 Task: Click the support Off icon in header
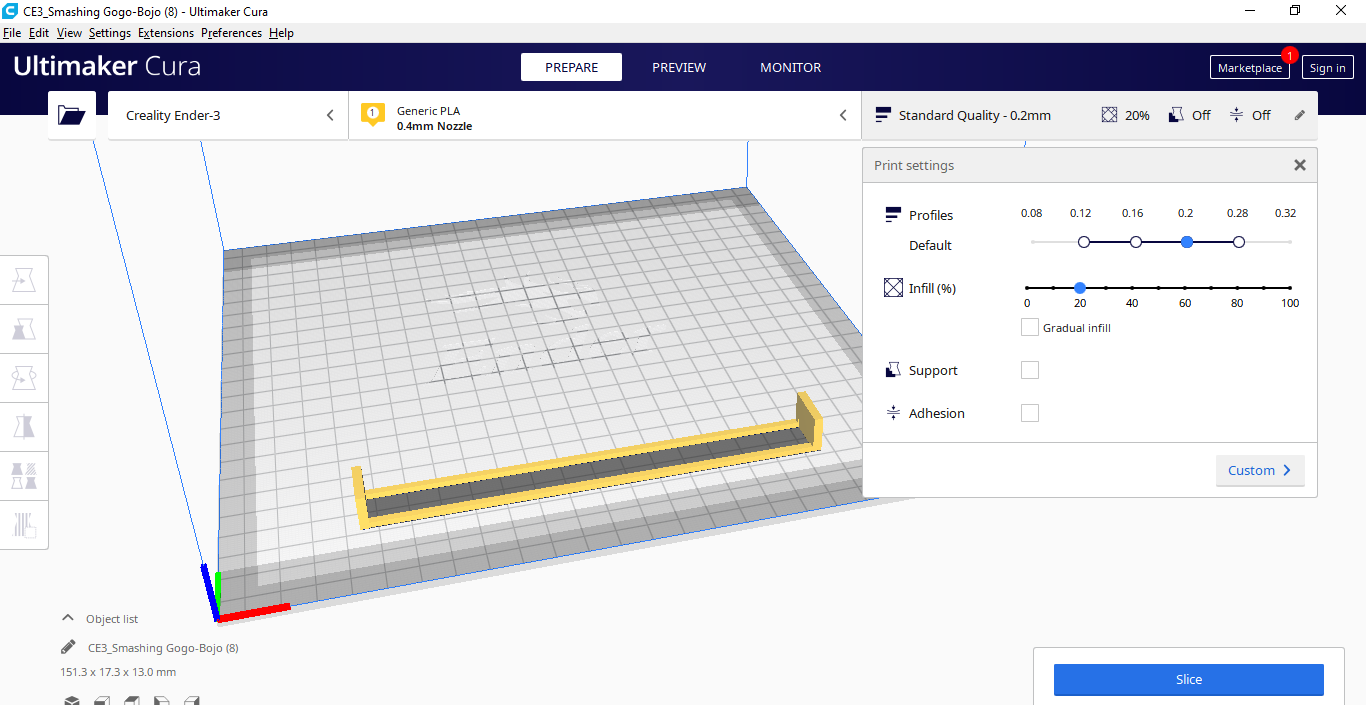[x=1176, y=115]
